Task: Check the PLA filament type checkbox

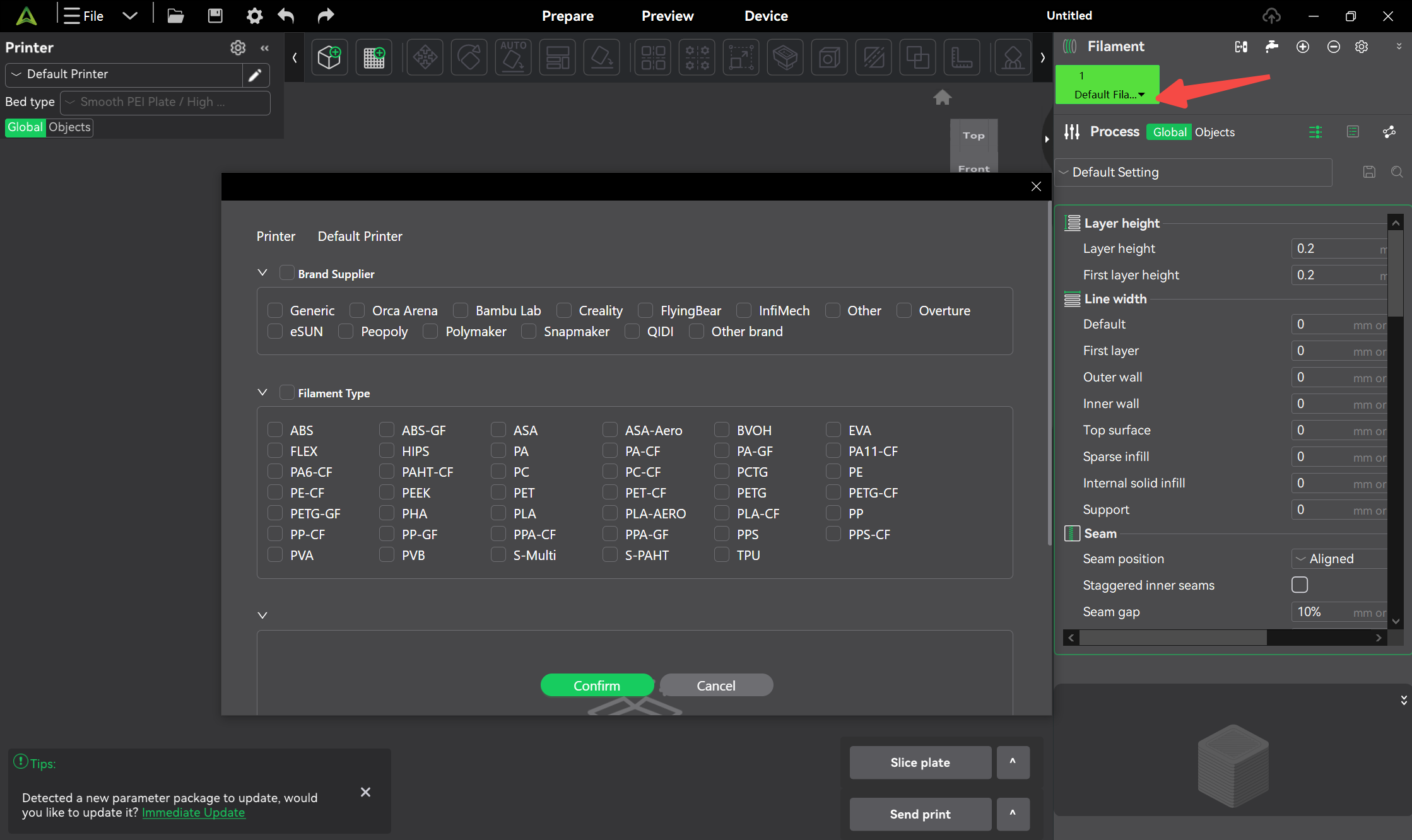Action: 498,513
